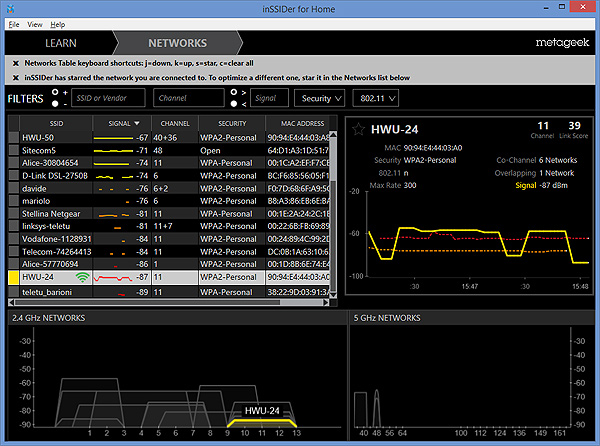600x446 pixels.
Task: Click the 2.4 GHz NETWORKS panel title
Action: point(49,318)
